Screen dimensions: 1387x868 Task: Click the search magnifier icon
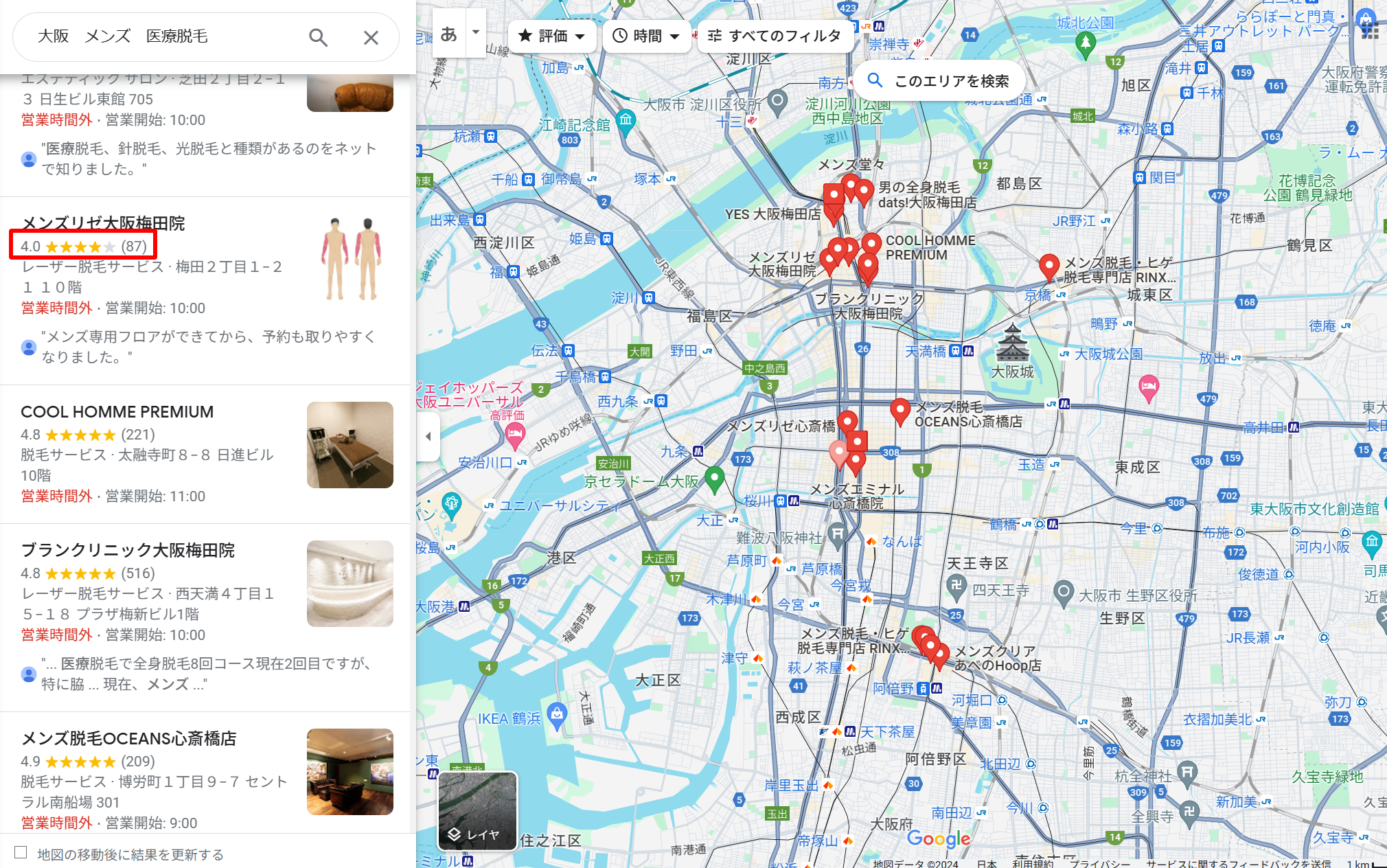click(x=318, y=37)
